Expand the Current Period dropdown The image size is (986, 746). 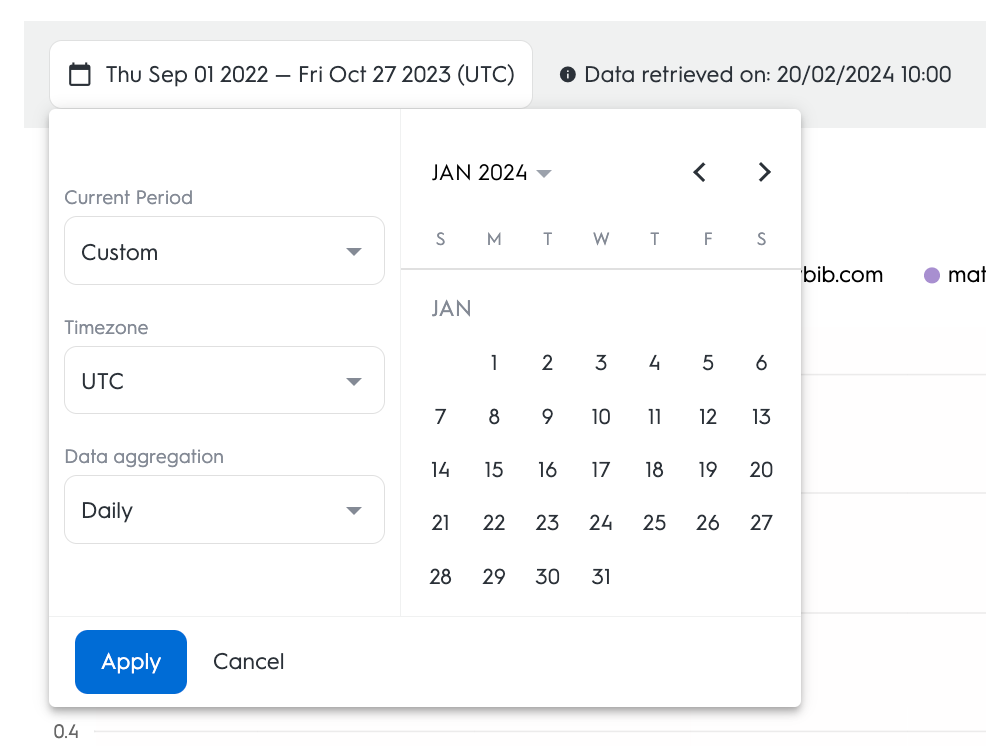point(224,252)
